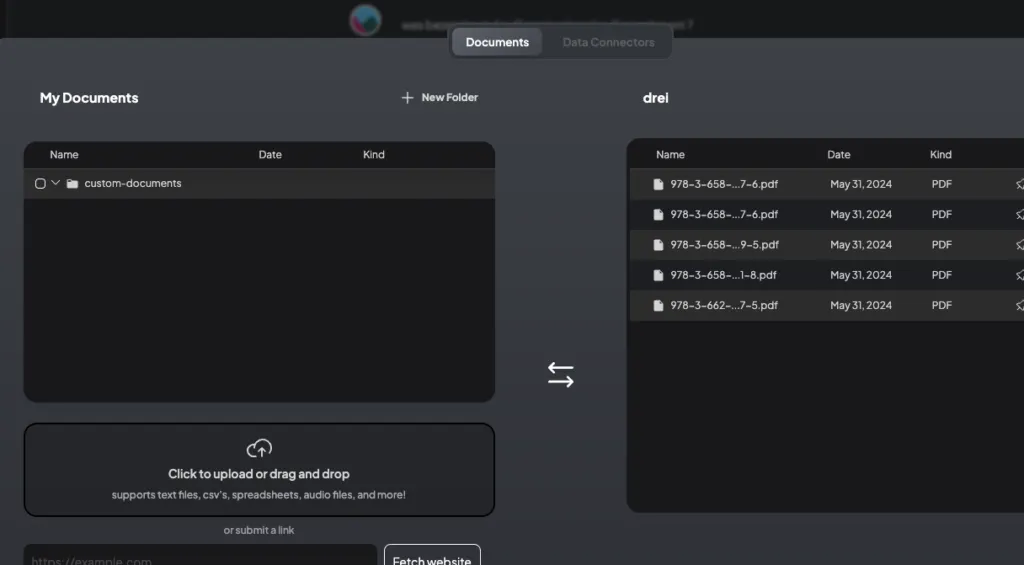Pin the first 978-3-658-...7-6.pdf document

pyautogui.click(x=1019, y=184)
